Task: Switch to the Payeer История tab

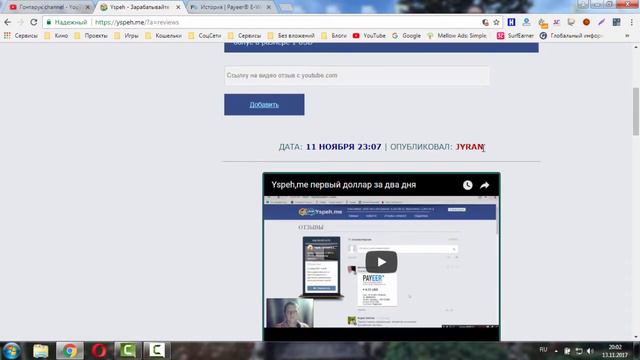Action: 230,7
